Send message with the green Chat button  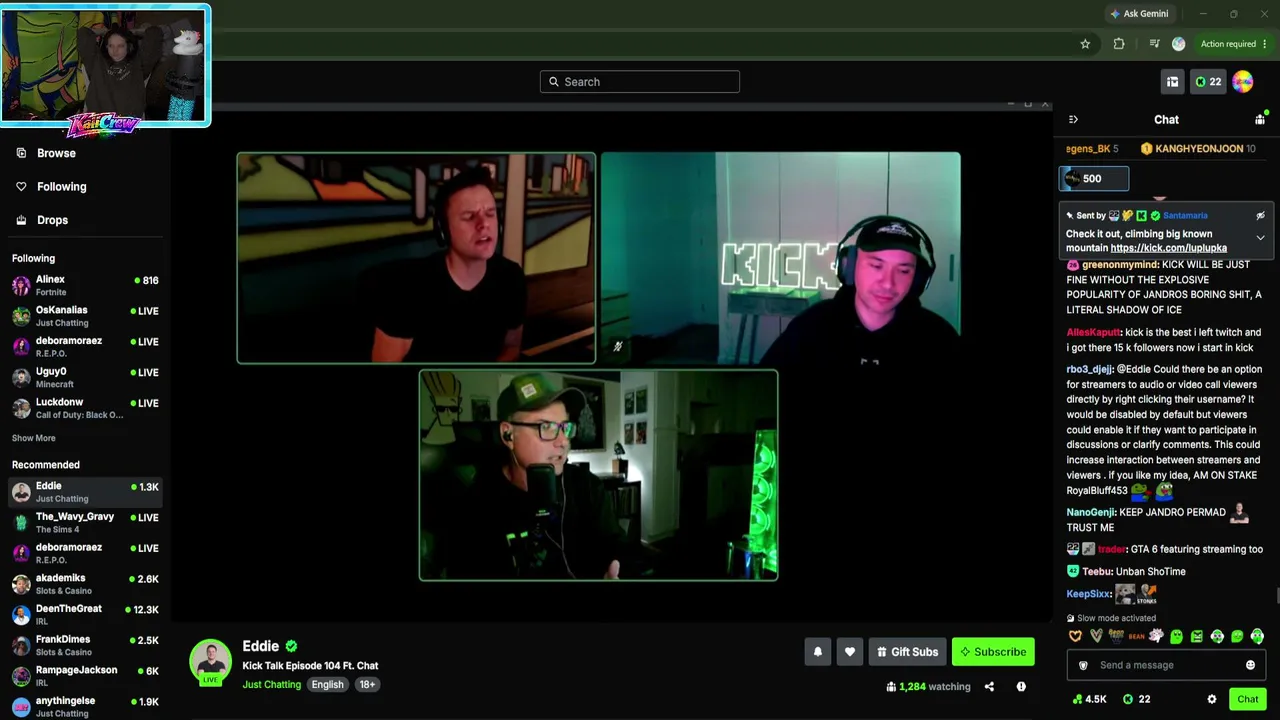click(1247, 700)
